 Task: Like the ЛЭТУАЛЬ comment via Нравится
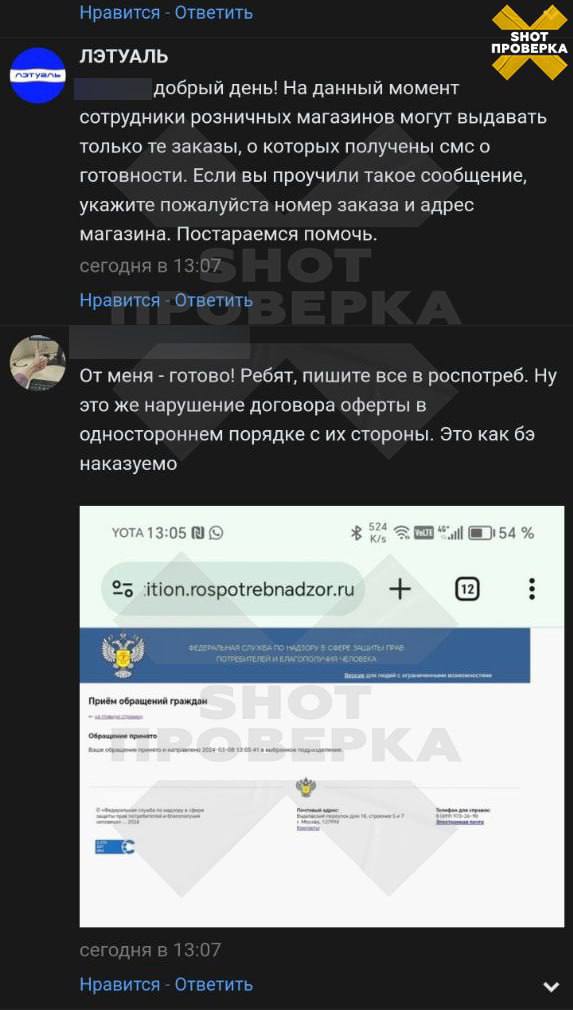tap(120, 300)
